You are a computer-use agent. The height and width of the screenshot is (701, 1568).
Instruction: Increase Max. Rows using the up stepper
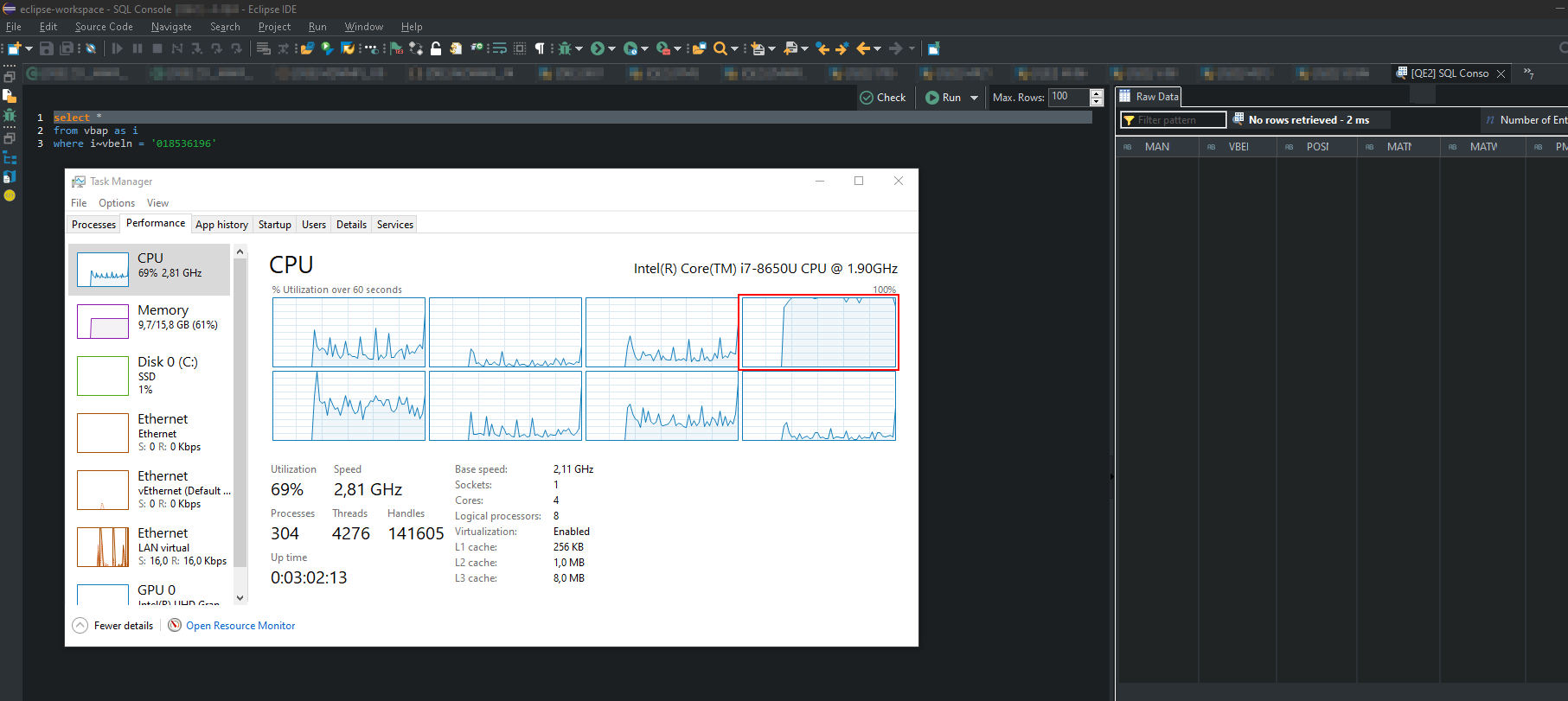(x=1097, y=93)
